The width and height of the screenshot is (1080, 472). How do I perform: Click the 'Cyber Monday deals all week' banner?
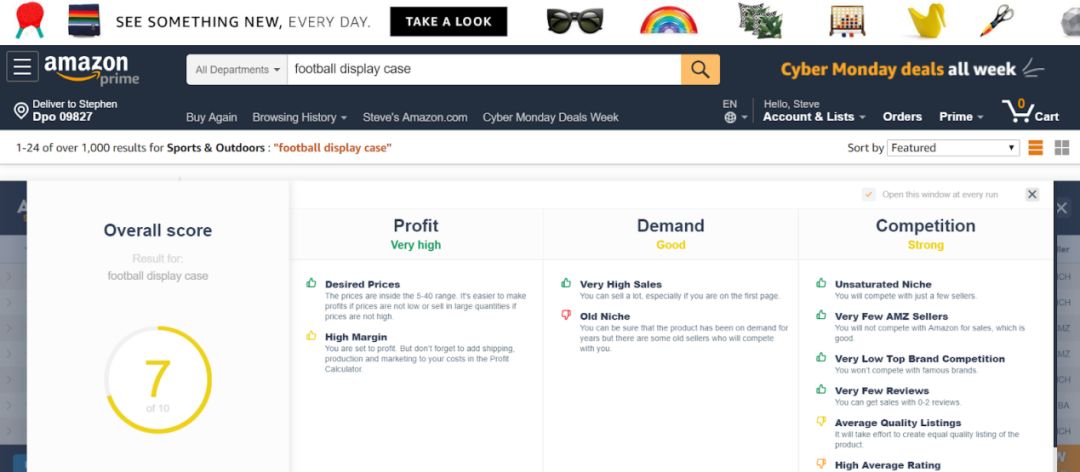[913, 69]
